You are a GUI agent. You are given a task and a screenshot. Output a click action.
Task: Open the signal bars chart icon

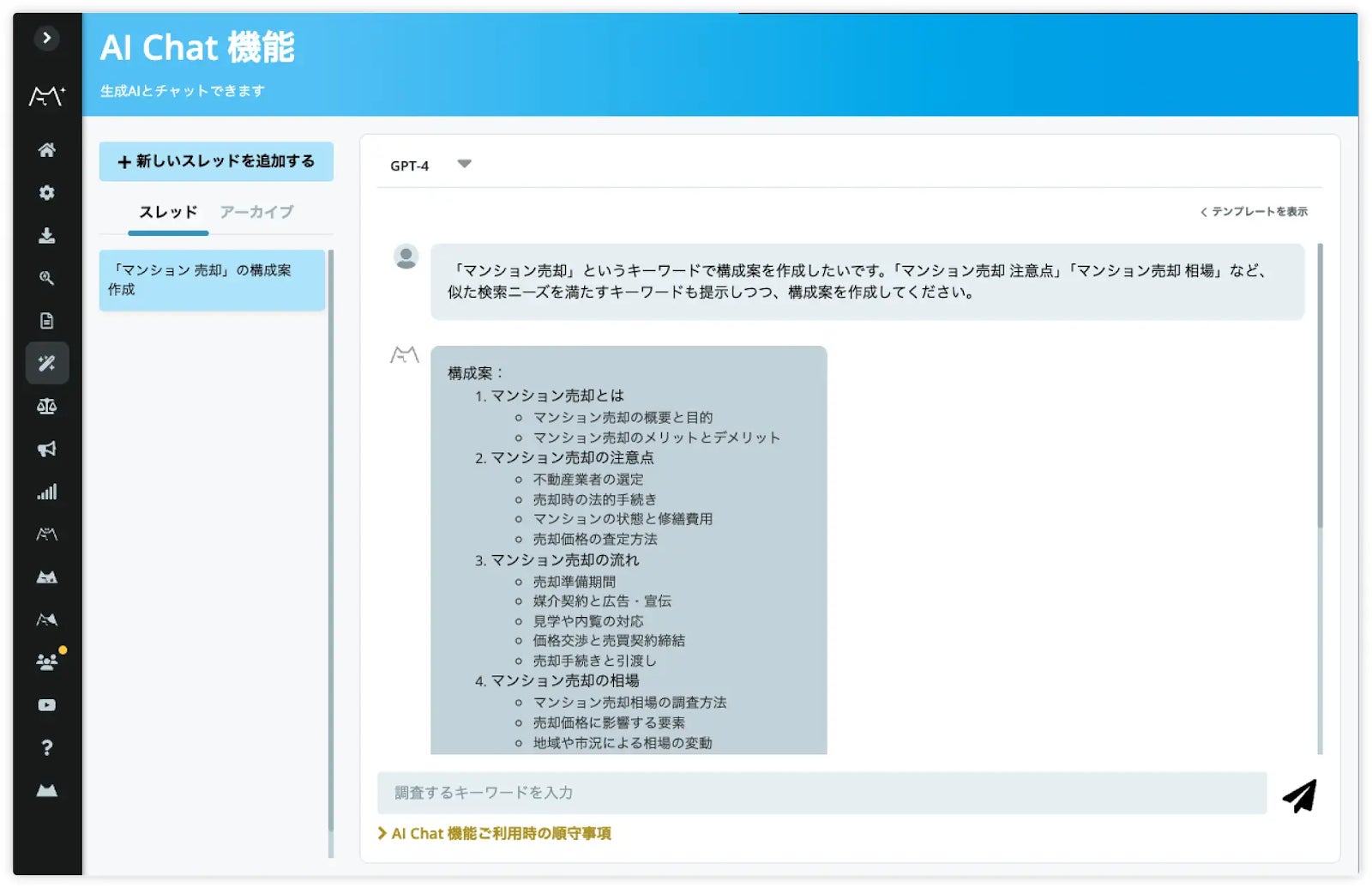pos(47,492)
